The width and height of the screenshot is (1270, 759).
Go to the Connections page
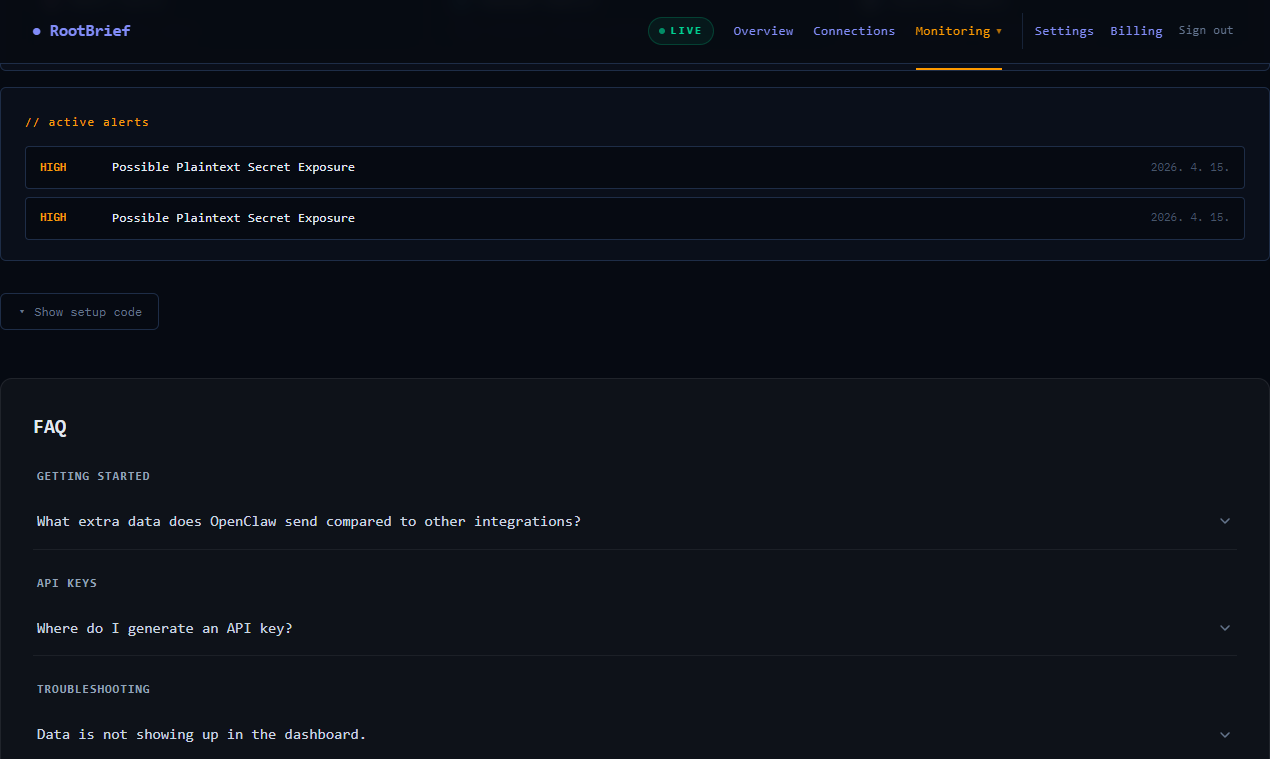[854, 31]
